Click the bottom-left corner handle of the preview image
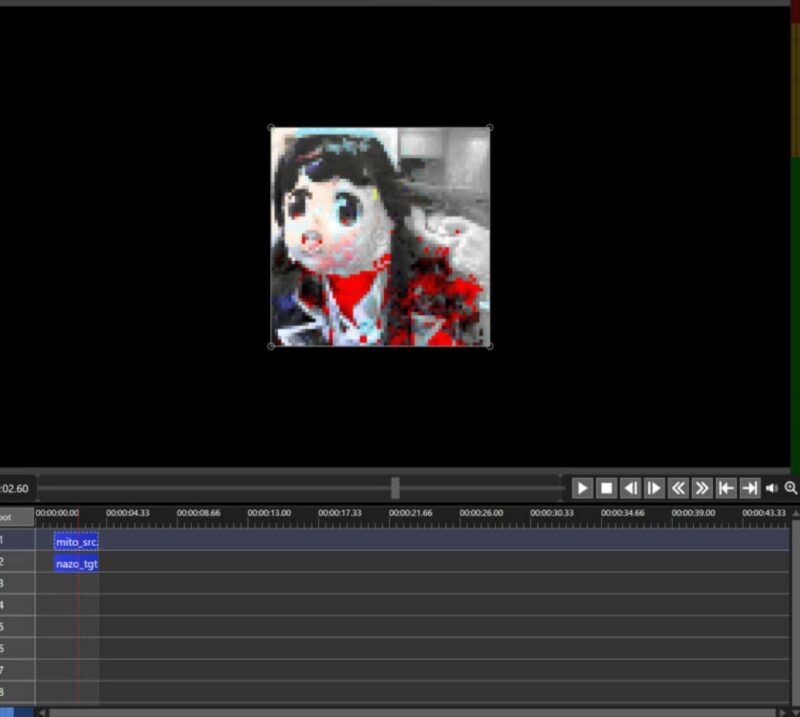The image size is (800, 717). point(271,347)
